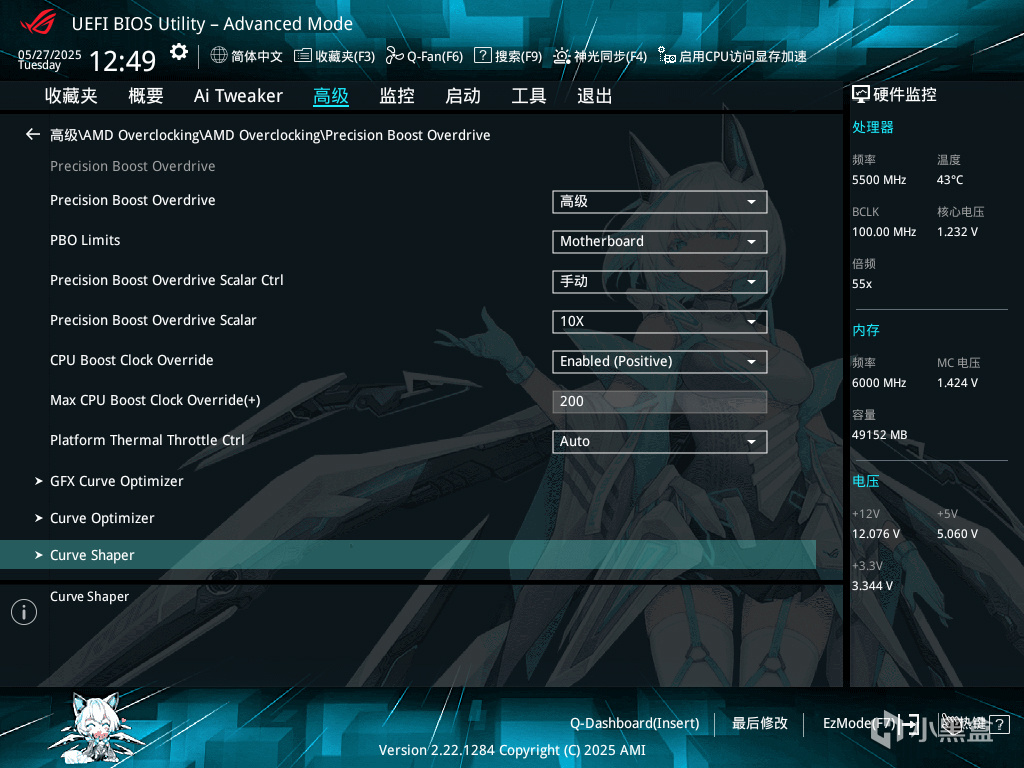Viewport: 1024px width, 768px height.
Task: Click Version 2.22.1284 copyright text
Action: click(512, 750)
